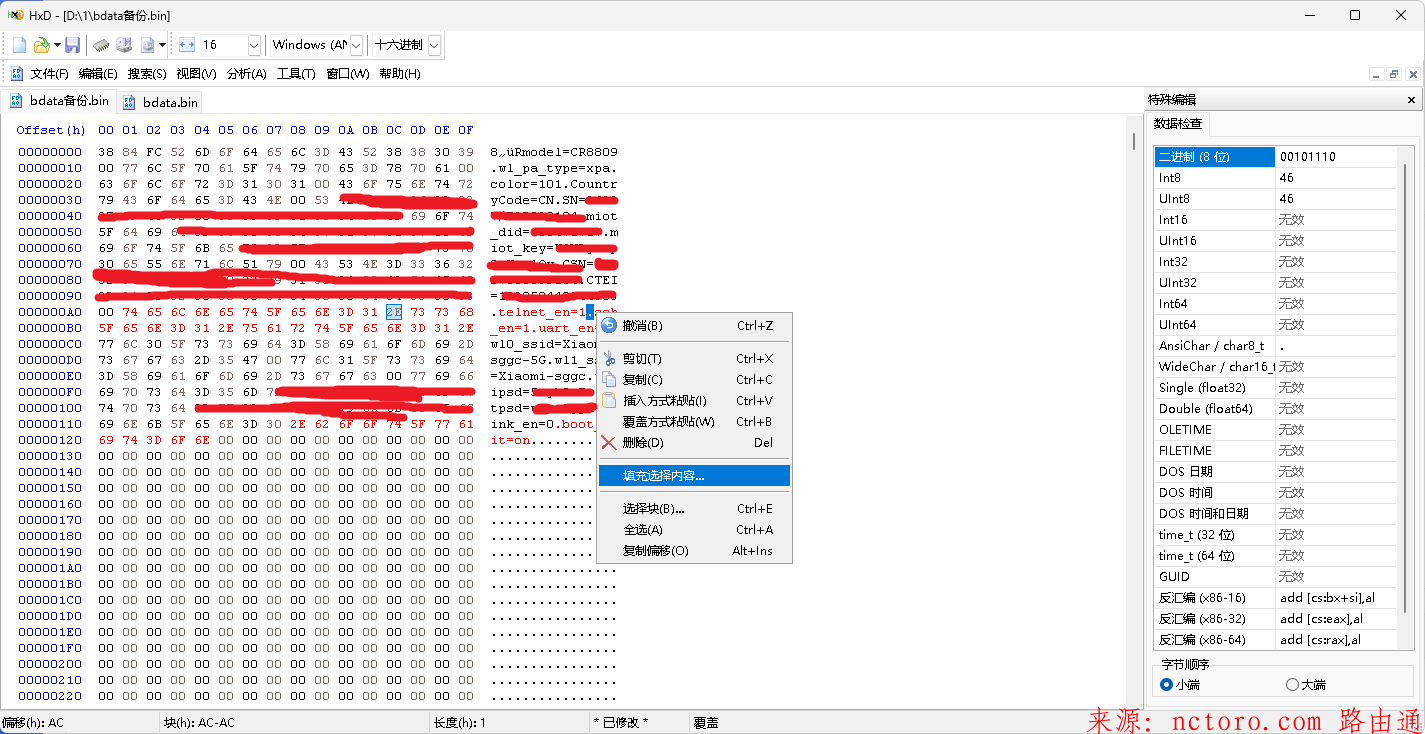Select the 大端 big-endian radio button
1425x734 pixels.
tap(1292, 685)
